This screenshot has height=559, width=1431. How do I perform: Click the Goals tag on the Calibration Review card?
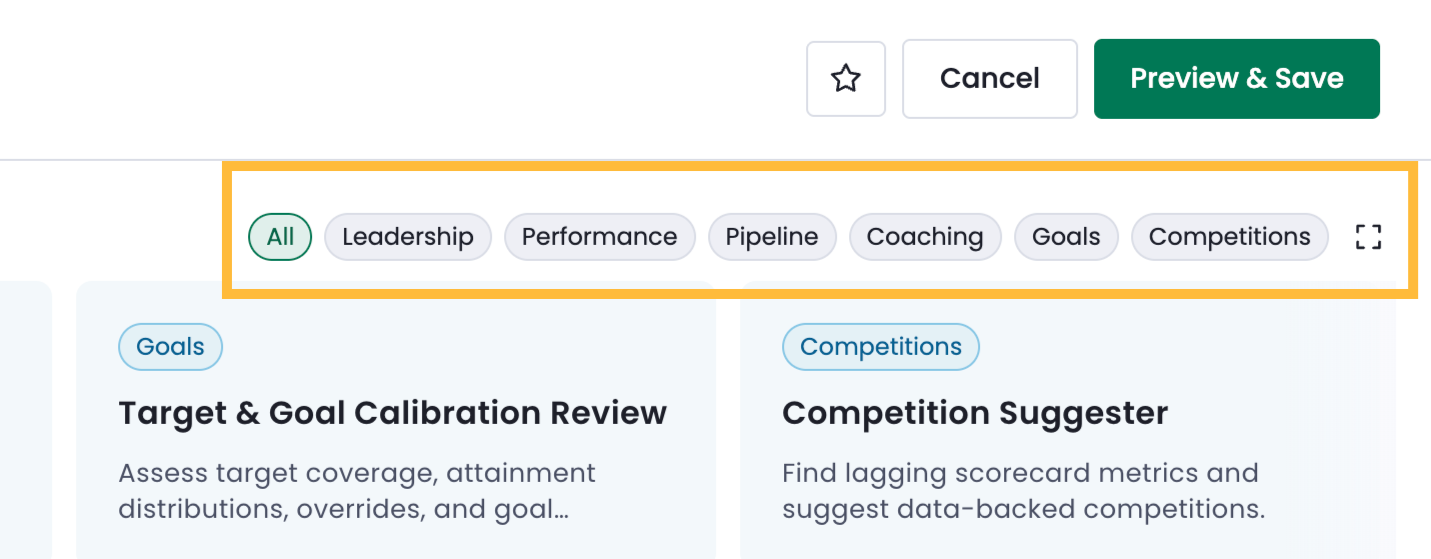point(171,347)
